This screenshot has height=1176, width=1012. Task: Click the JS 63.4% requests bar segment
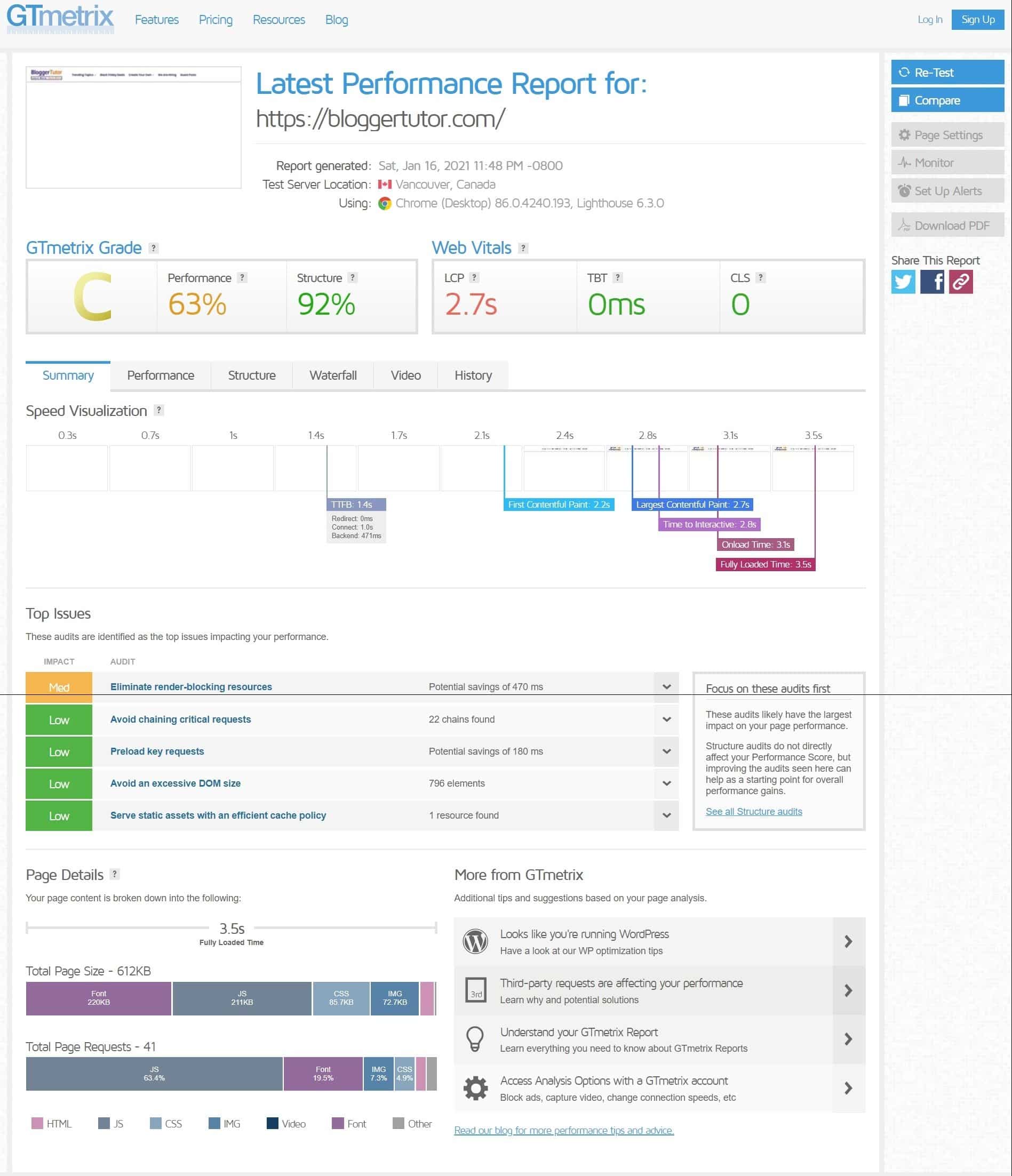tap(154, 1073)
